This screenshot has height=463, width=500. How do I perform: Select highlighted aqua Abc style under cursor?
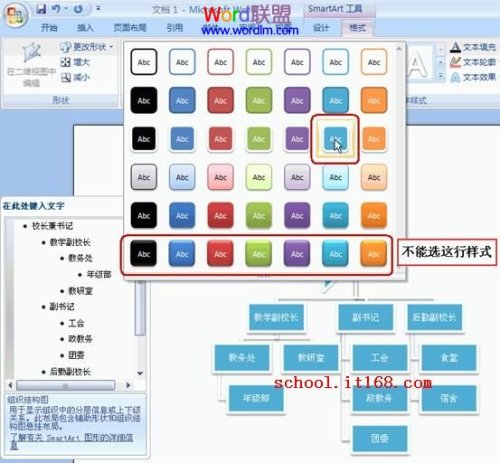click(335, 139)
